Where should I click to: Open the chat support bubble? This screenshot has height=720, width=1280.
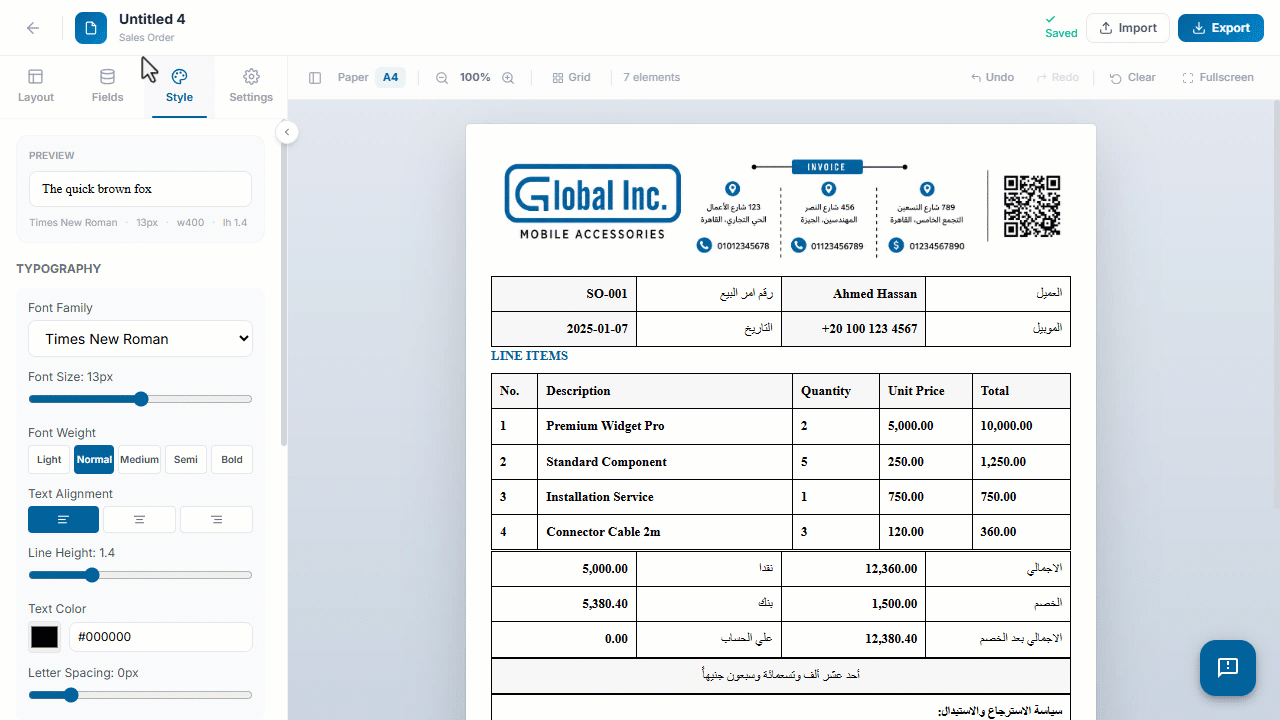tap(1228, 668)
